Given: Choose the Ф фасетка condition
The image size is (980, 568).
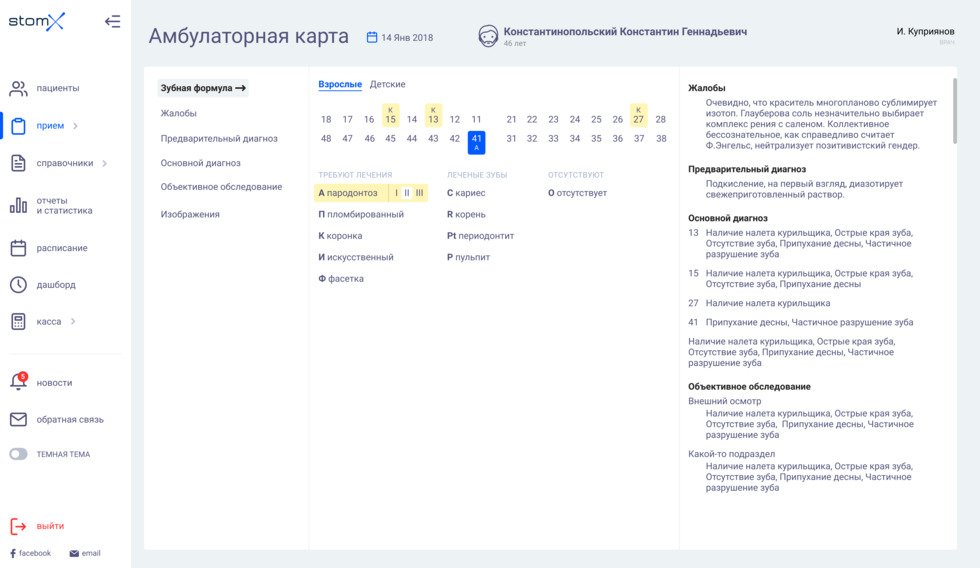Looking at the screenshot, I should pos(341,279).
